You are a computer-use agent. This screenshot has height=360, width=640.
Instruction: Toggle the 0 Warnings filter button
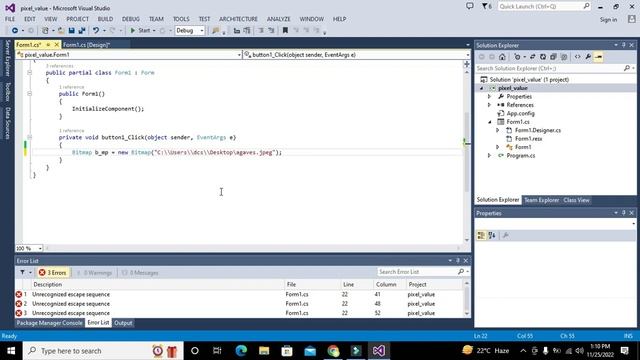pos(95,273)
